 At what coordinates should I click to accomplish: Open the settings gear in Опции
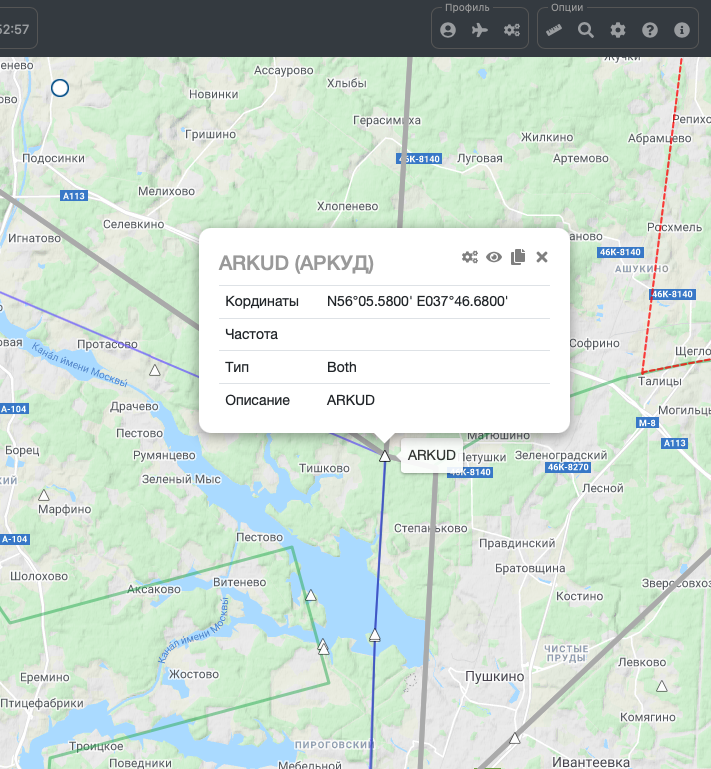pos(618,30)
